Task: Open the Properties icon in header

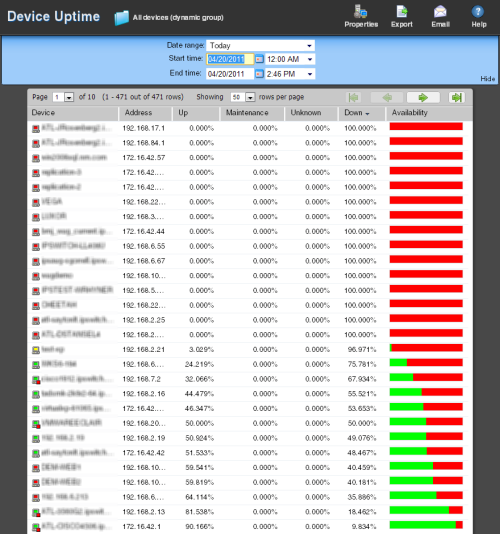Action: tap(360, 12)
